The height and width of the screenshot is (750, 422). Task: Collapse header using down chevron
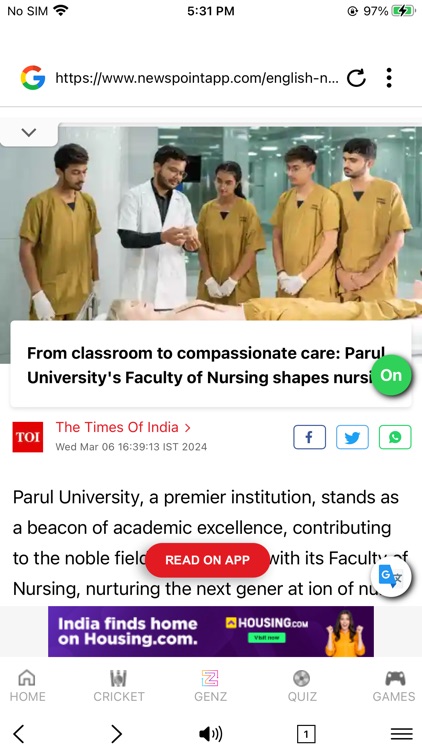[x=29, y=132]
